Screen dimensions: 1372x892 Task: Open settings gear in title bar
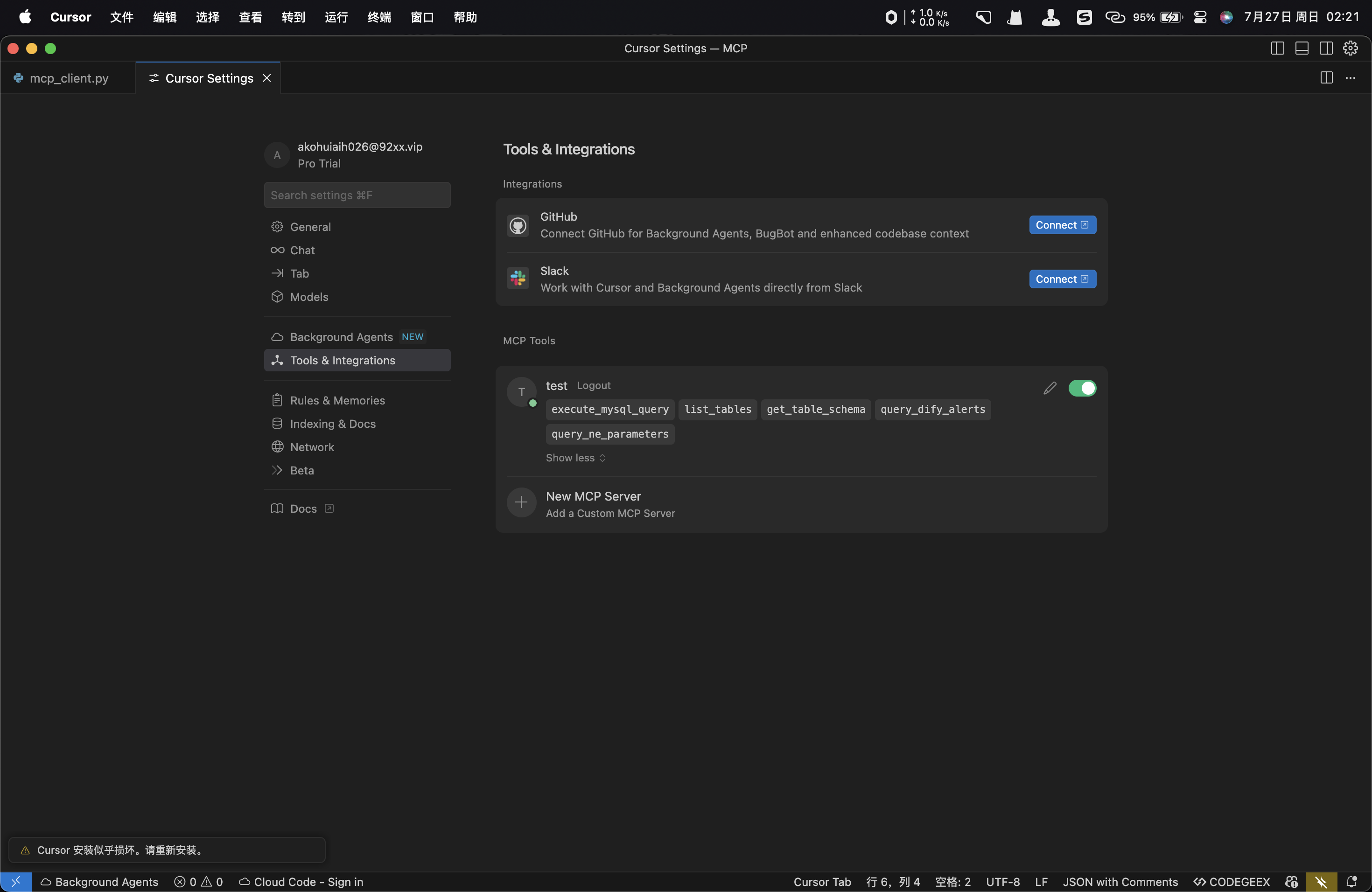tap(1350, 49)
